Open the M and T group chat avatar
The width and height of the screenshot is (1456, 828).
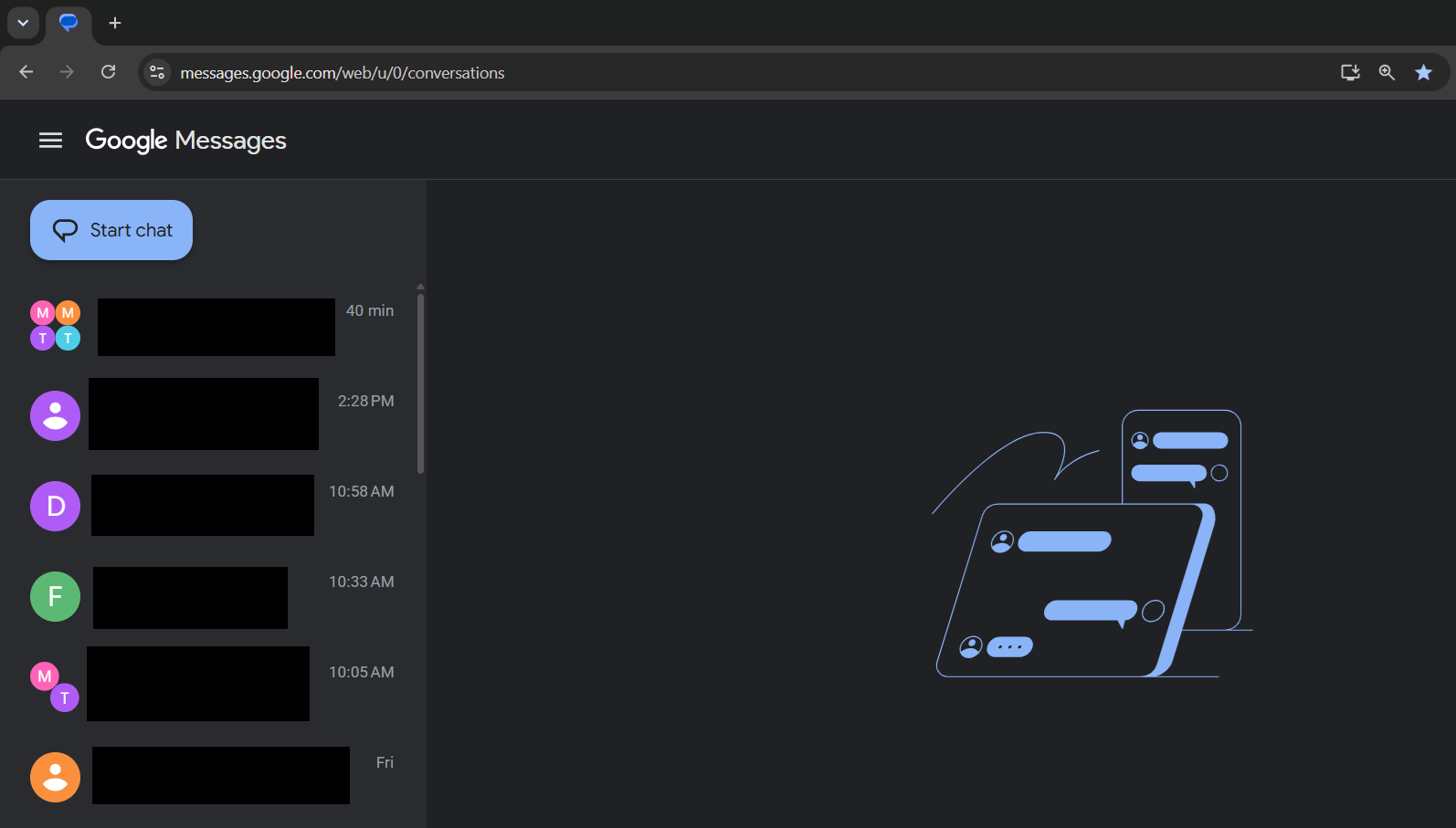click(x=56, y=687)
